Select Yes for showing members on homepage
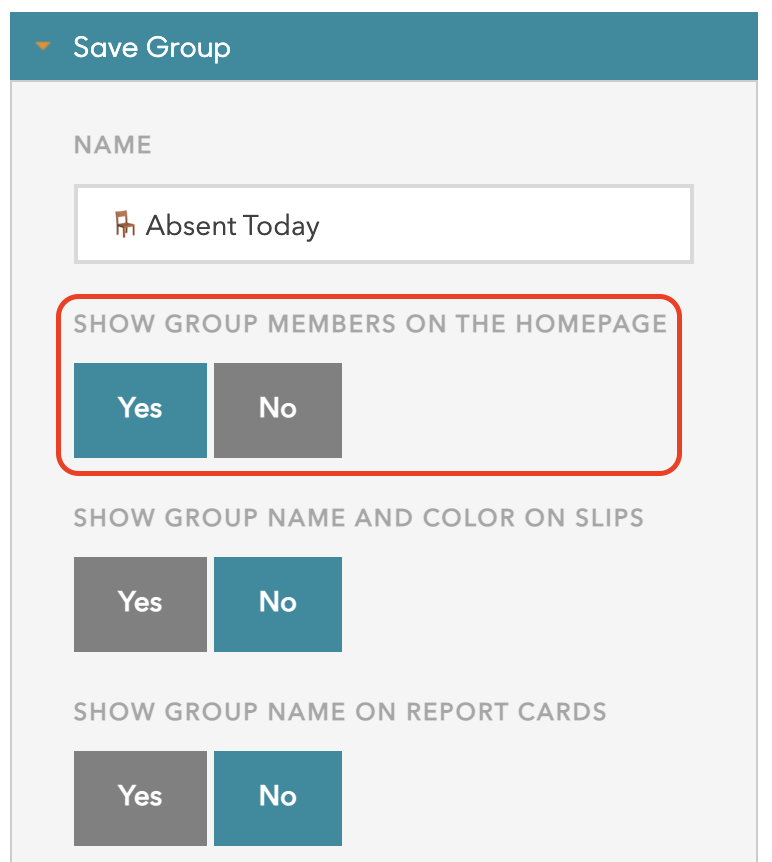The width and height of the screenshot is (772, 862). [x=140, y=409]
